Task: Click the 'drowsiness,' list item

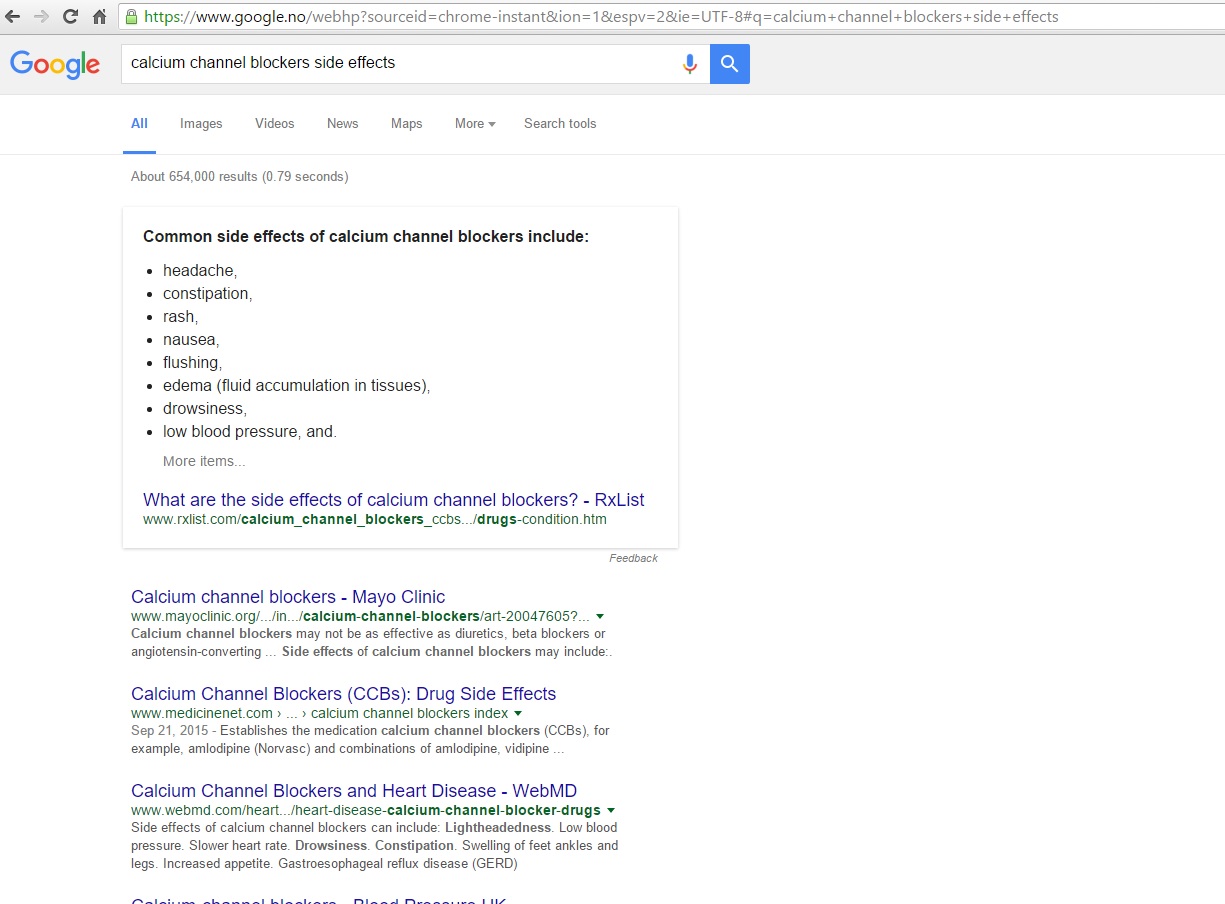Action: point(205,409)
